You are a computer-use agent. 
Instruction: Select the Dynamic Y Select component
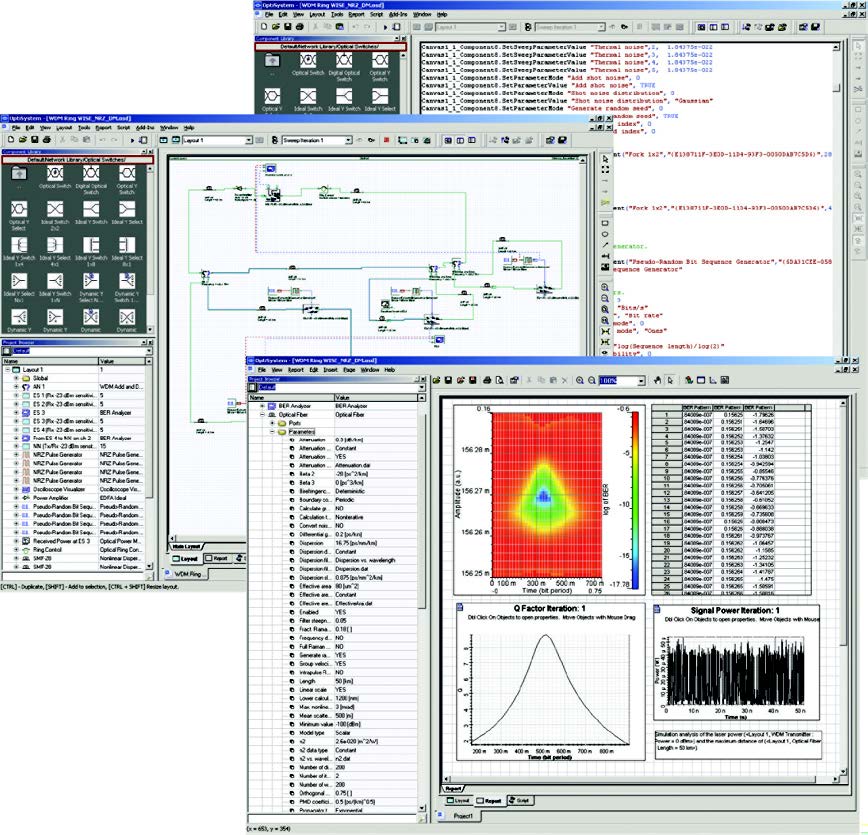[91, 282]
